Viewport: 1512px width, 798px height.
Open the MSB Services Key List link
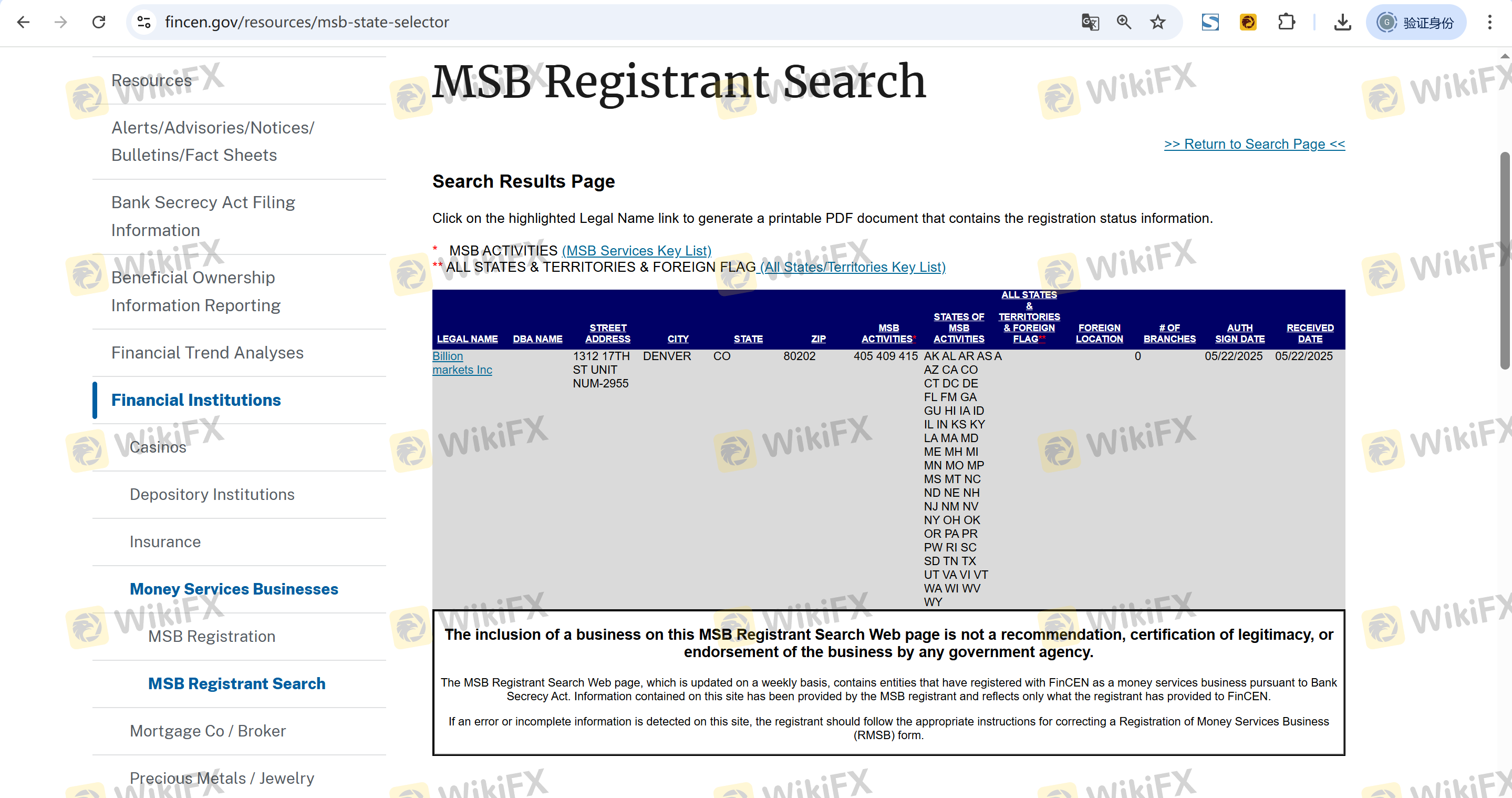click(x=636, y=251)
